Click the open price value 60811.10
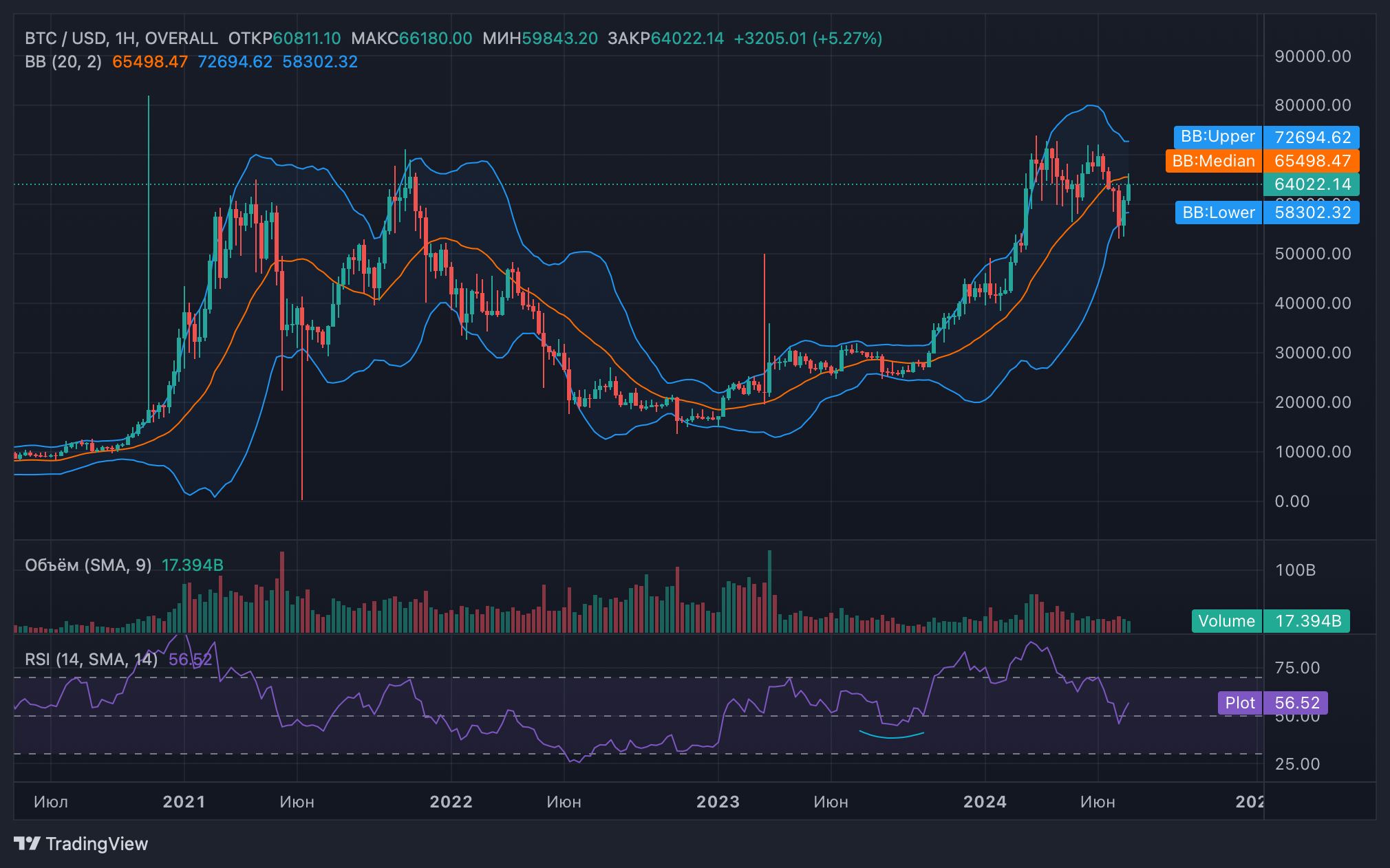The height and width of the screenshot is (868, 1390). 307,39
